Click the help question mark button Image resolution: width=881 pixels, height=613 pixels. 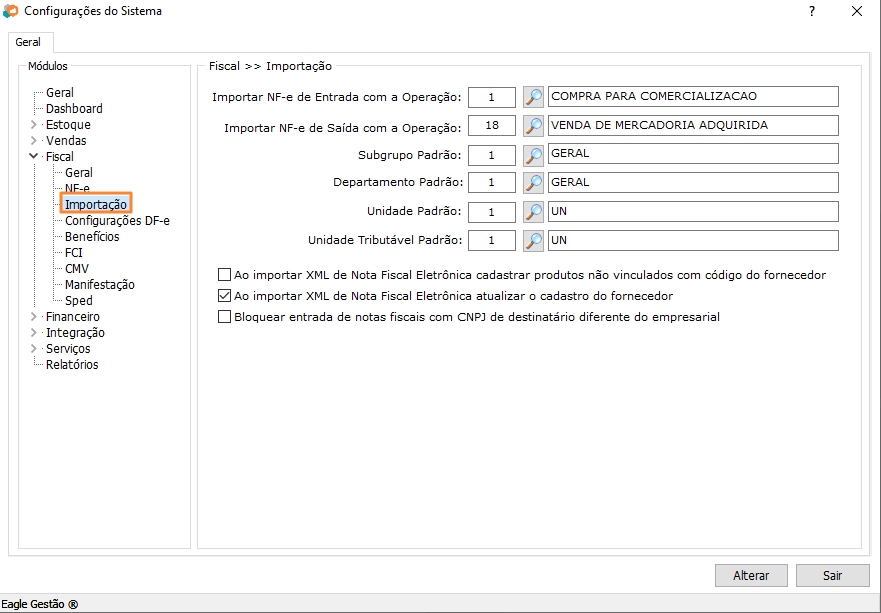click(812, 11)
